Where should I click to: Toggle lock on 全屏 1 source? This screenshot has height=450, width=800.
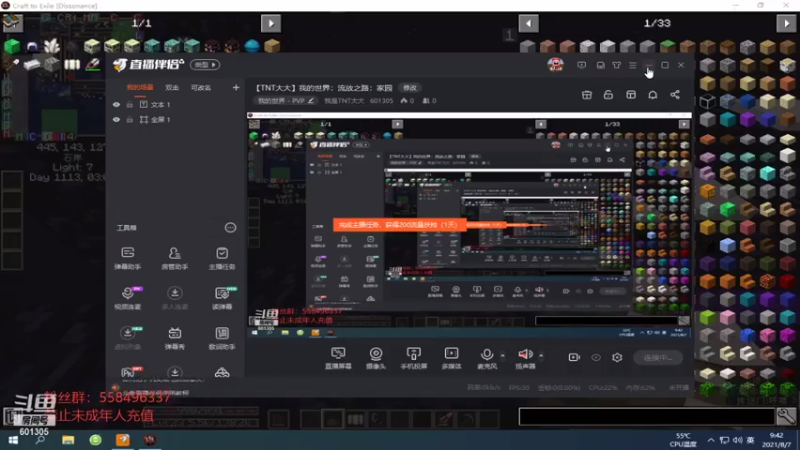tap(130, 119)
